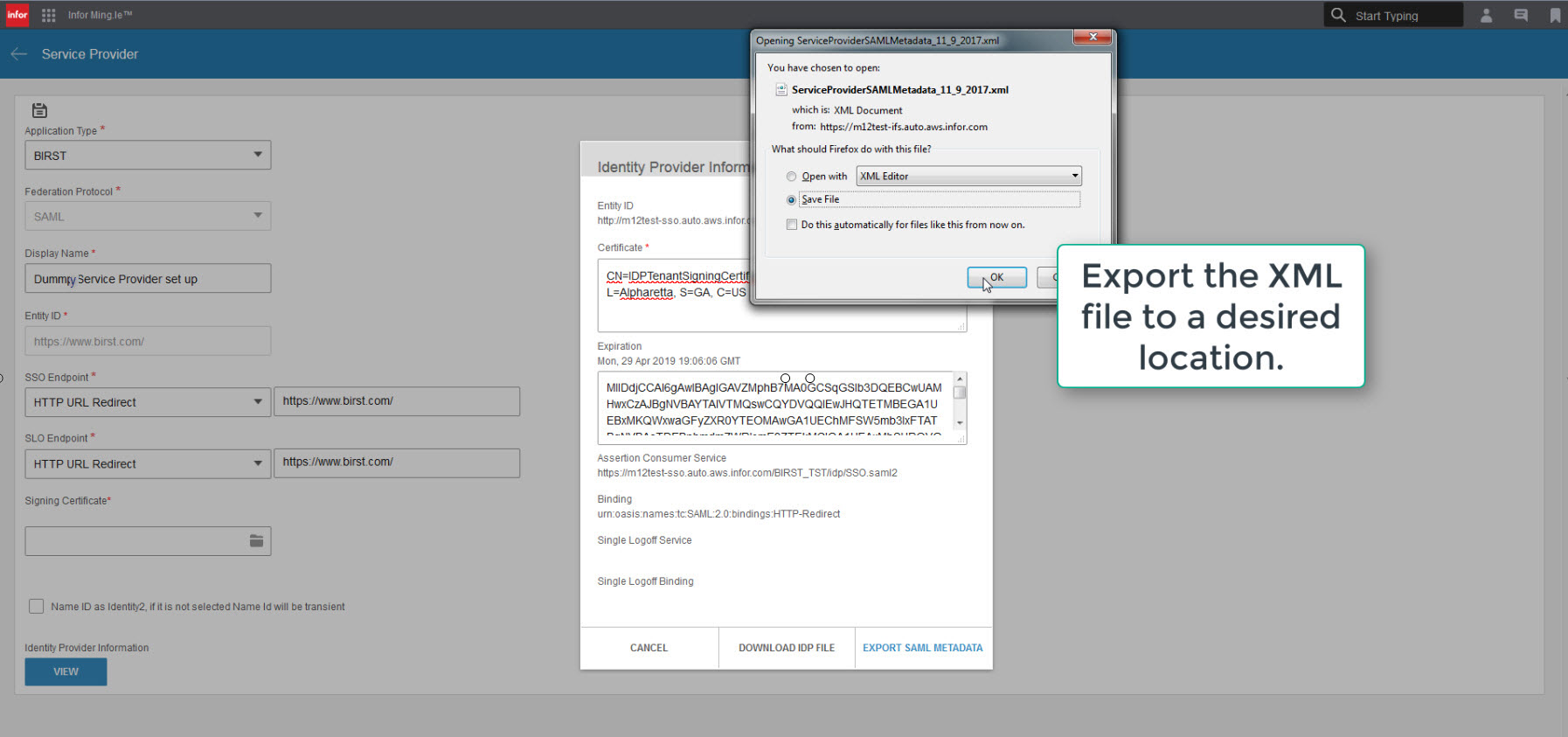1568x737 pixels.
Task: Click the XML file icon in download dialog
Action: click(781, 89)
